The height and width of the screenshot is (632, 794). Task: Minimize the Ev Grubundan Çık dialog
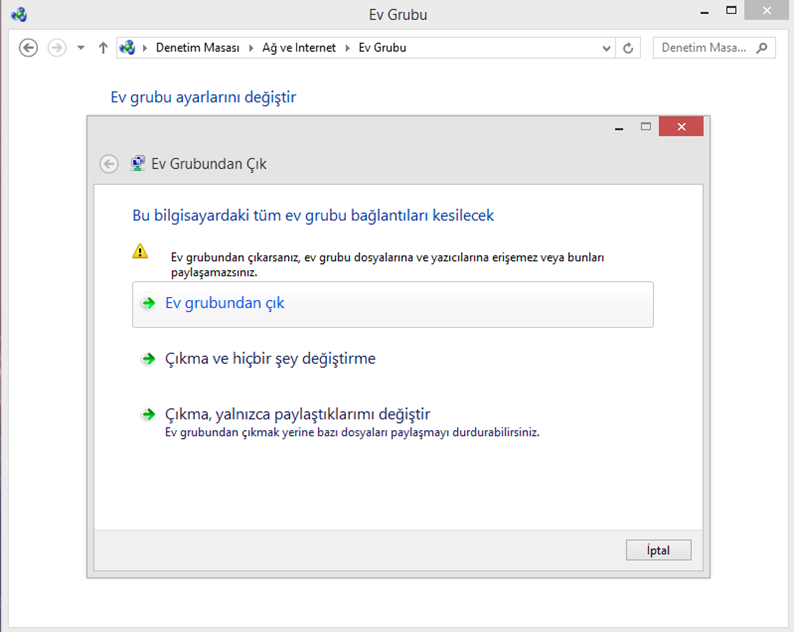click(619, 128)
